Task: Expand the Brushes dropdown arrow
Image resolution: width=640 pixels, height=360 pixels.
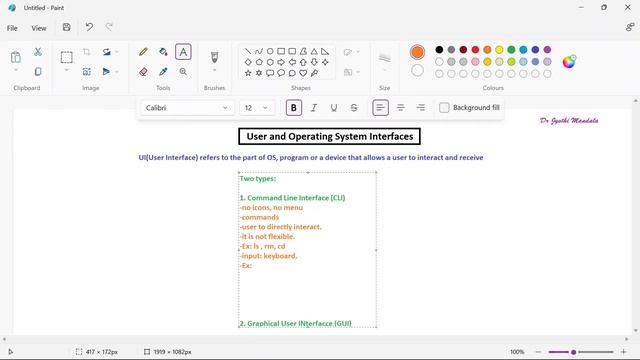Action: [x=214, y=70]
